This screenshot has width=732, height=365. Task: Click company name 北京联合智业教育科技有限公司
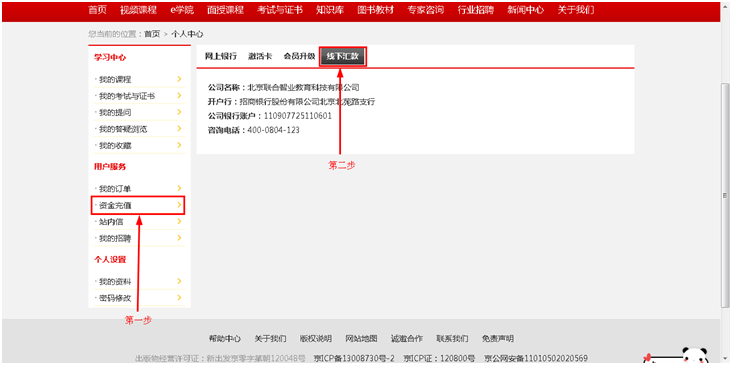303,87
